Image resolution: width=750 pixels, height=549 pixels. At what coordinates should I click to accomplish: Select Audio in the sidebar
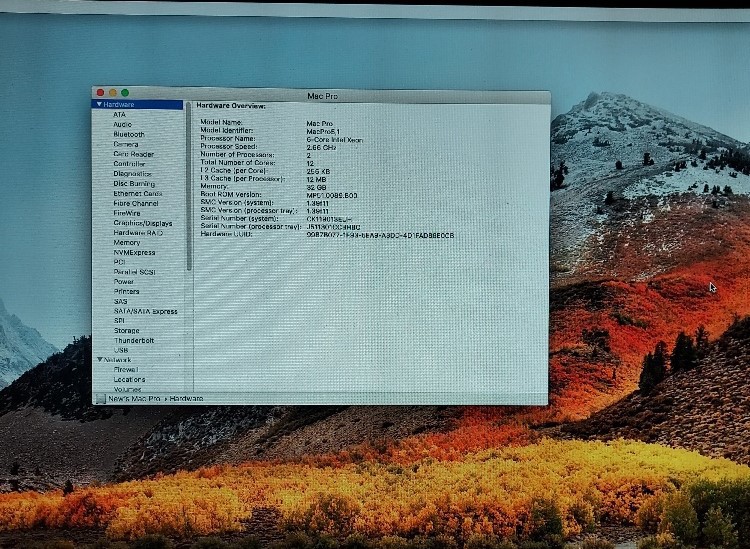[122, 124]
